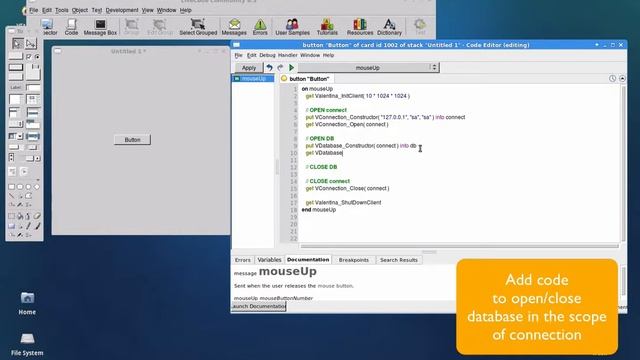This screenshot has width=640, height=360.
Task: Open File menu in LiveCode main menu bar
Action: 33,10
